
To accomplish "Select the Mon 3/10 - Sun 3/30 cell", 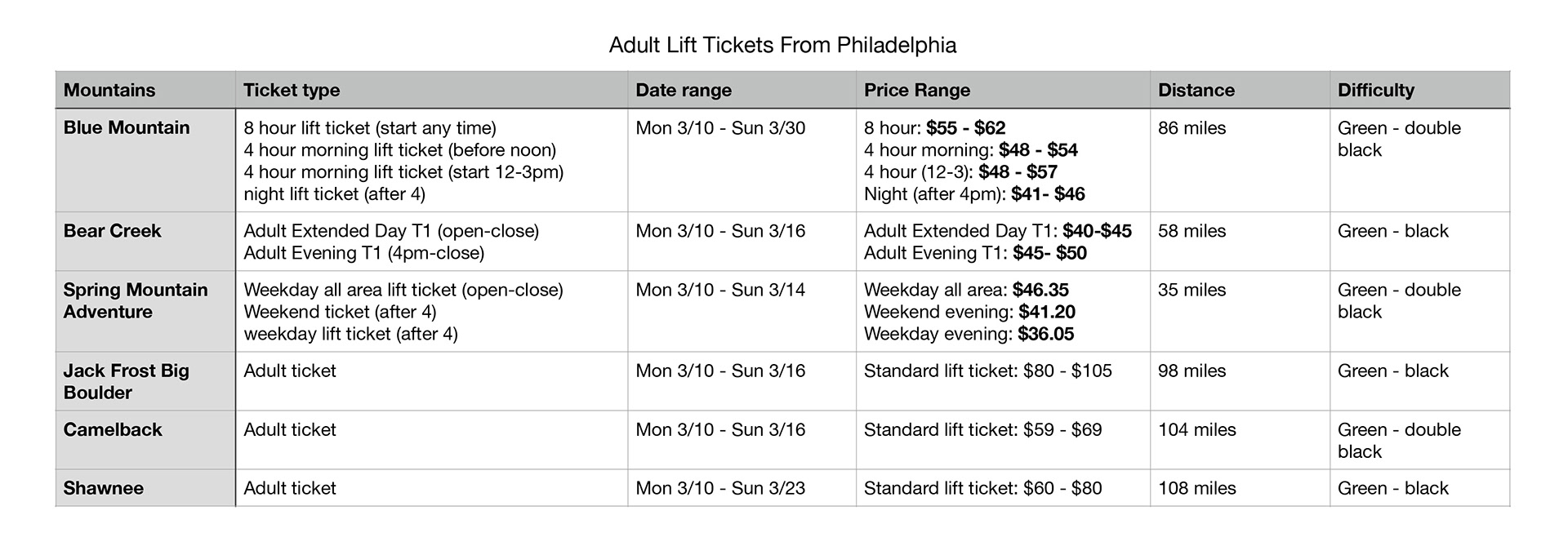I will (x=742, y=160).
